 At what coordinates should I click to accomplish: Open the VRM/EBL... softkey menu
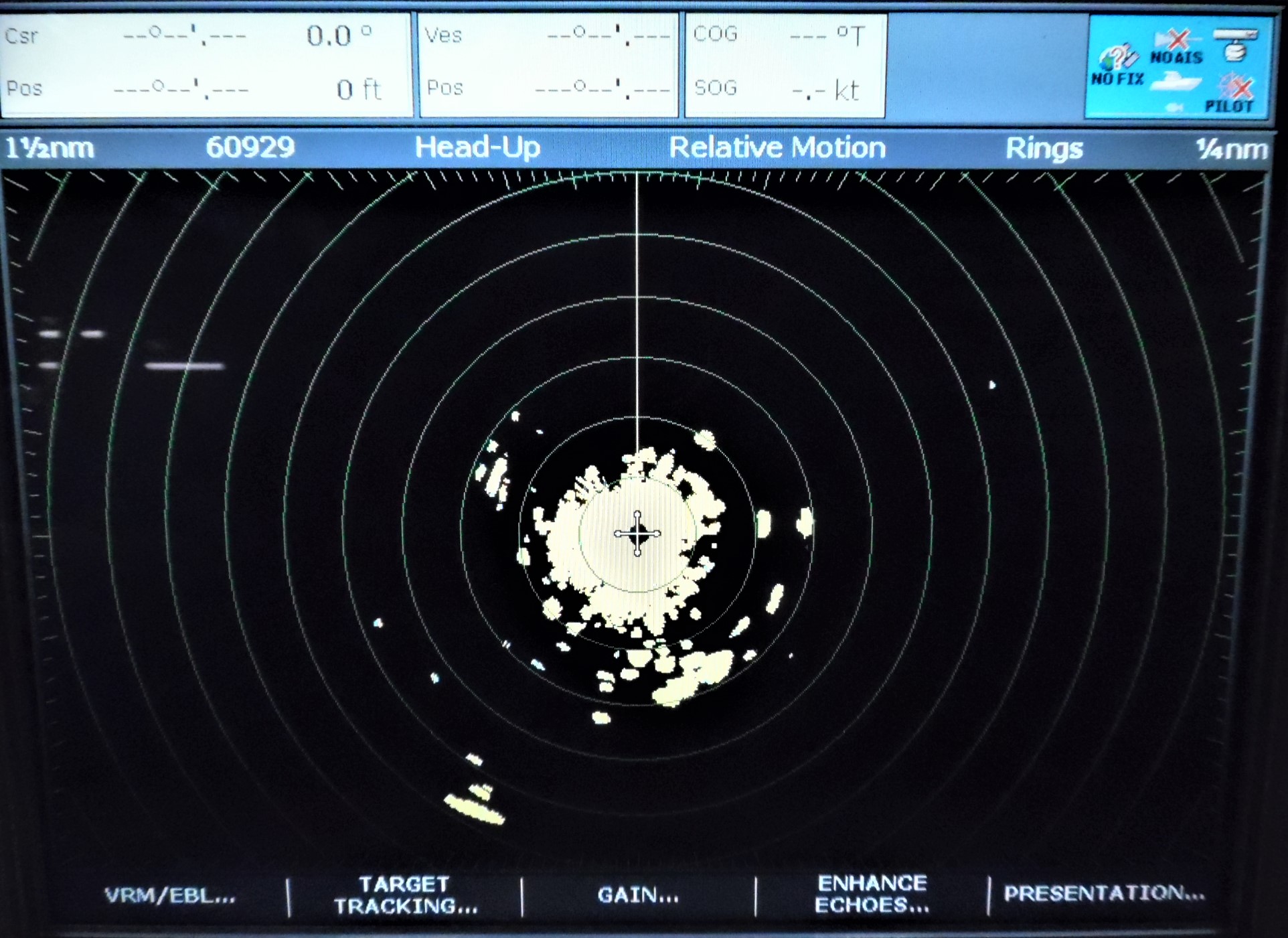170,895
